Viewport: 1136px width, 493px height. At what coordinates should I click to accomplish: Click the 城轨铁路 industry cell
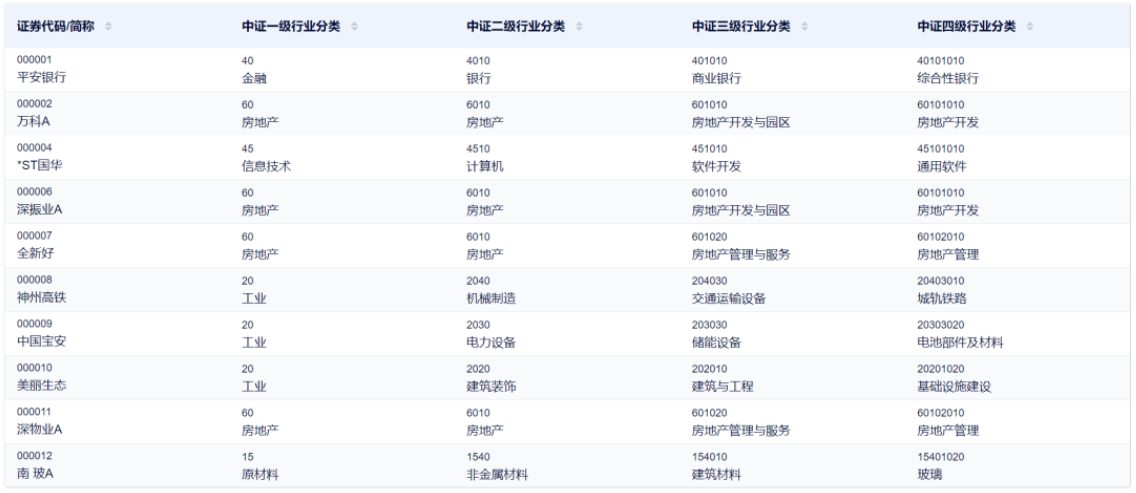click(x=942, y=299)
